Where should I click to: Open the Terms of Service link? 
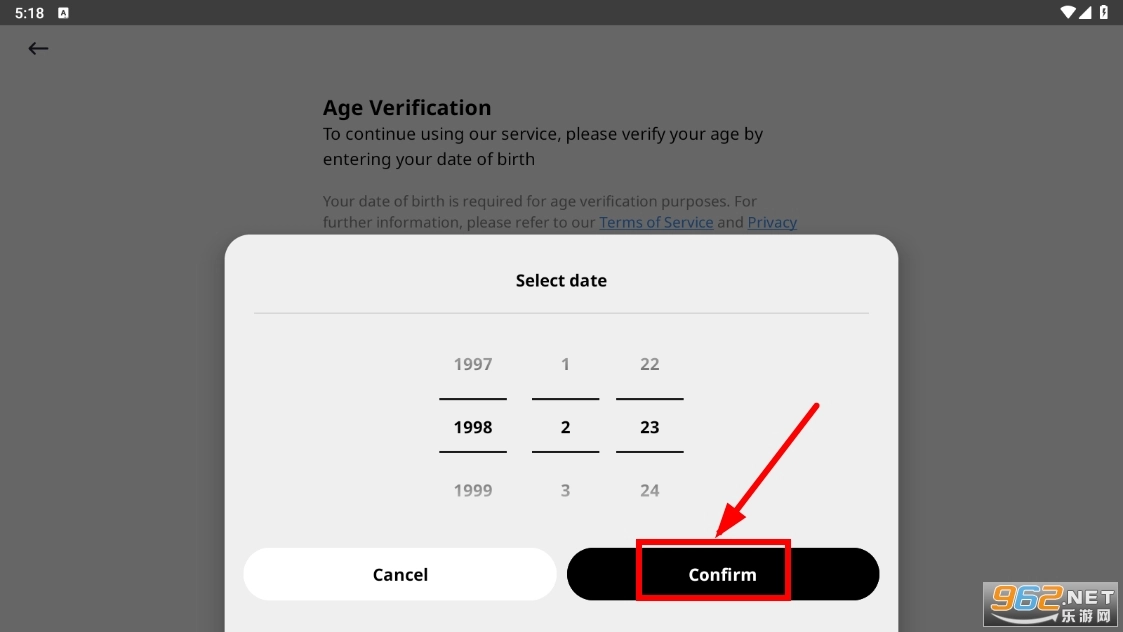tap(656, 222)
